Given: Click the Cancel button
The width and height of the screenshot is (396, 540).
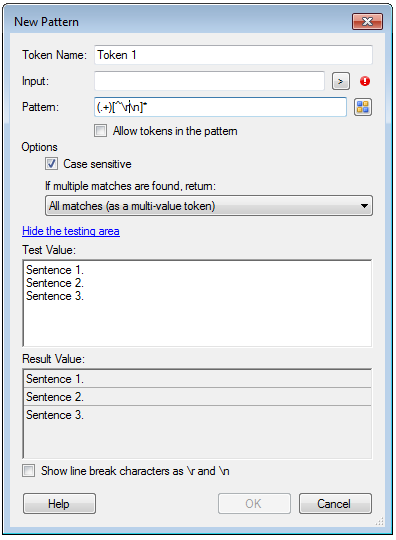Looking at the screenshot, I should 335,503.
